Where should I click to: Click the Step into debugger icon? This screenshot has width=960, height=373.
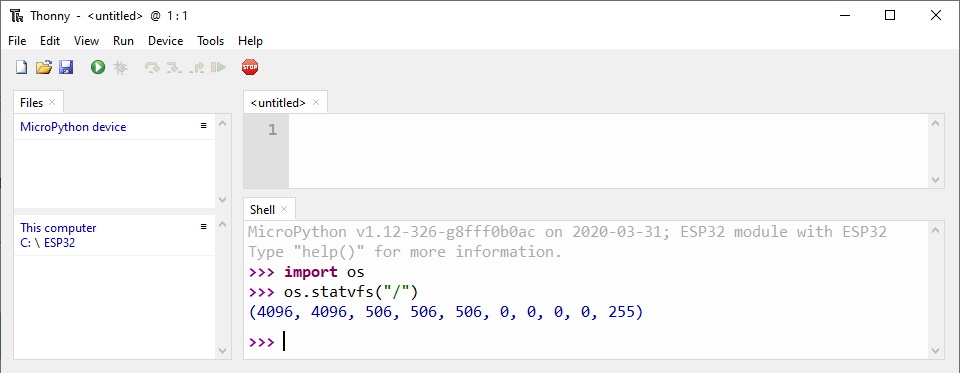point(174,67)
